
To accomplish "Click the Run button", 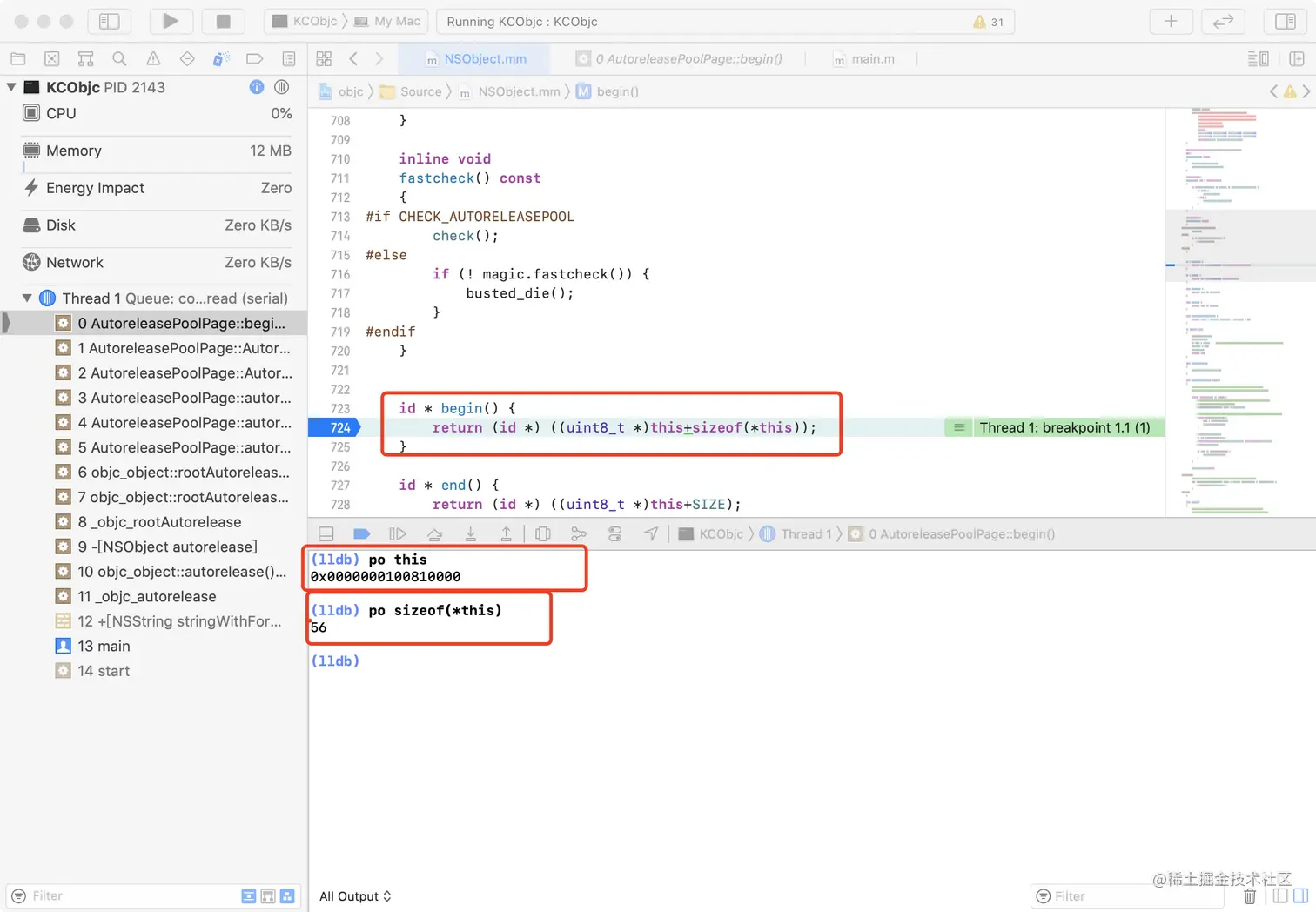I will click(171, 21).
